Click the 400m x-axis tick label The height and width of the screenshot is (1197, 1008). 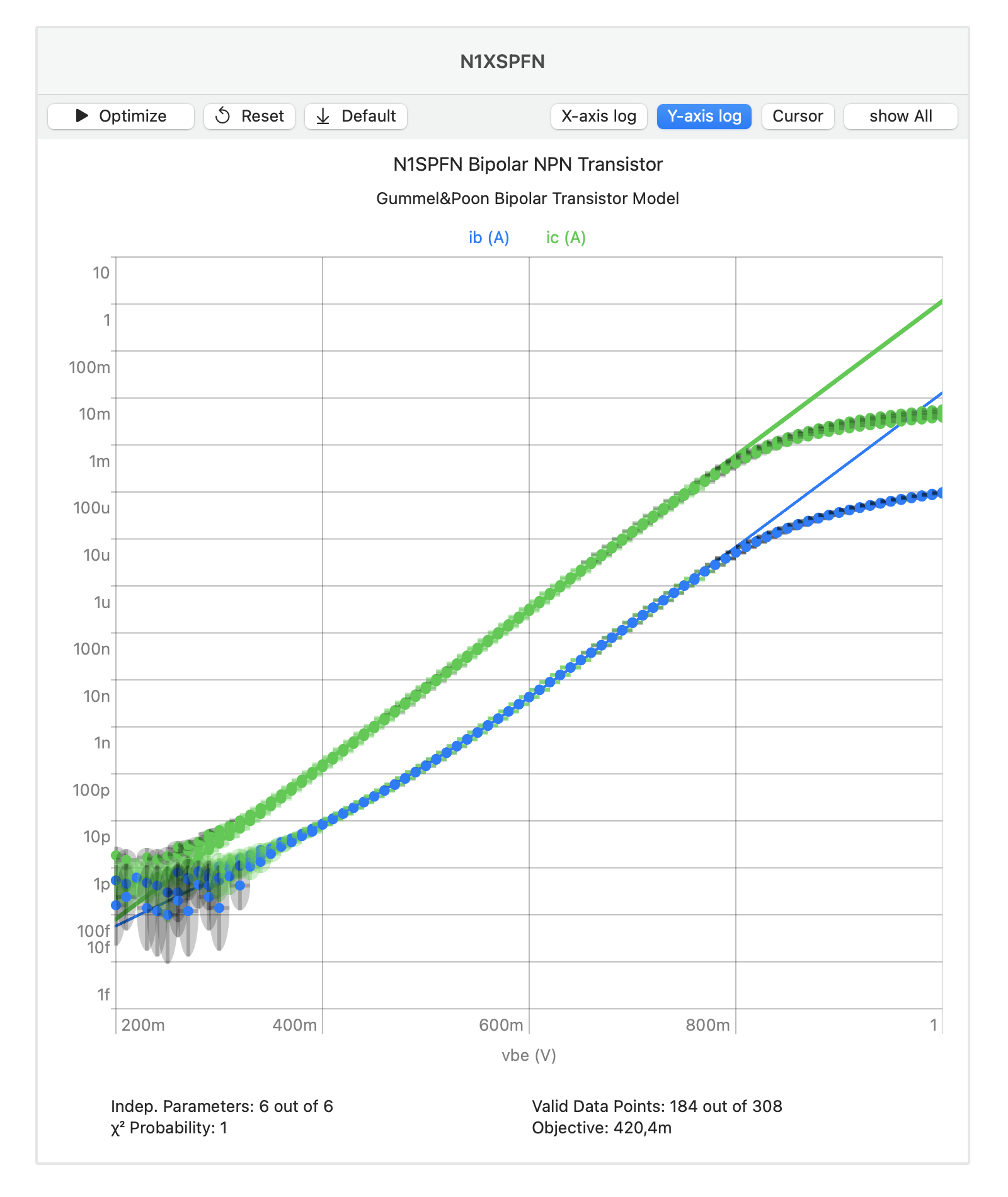[294, 1025]
